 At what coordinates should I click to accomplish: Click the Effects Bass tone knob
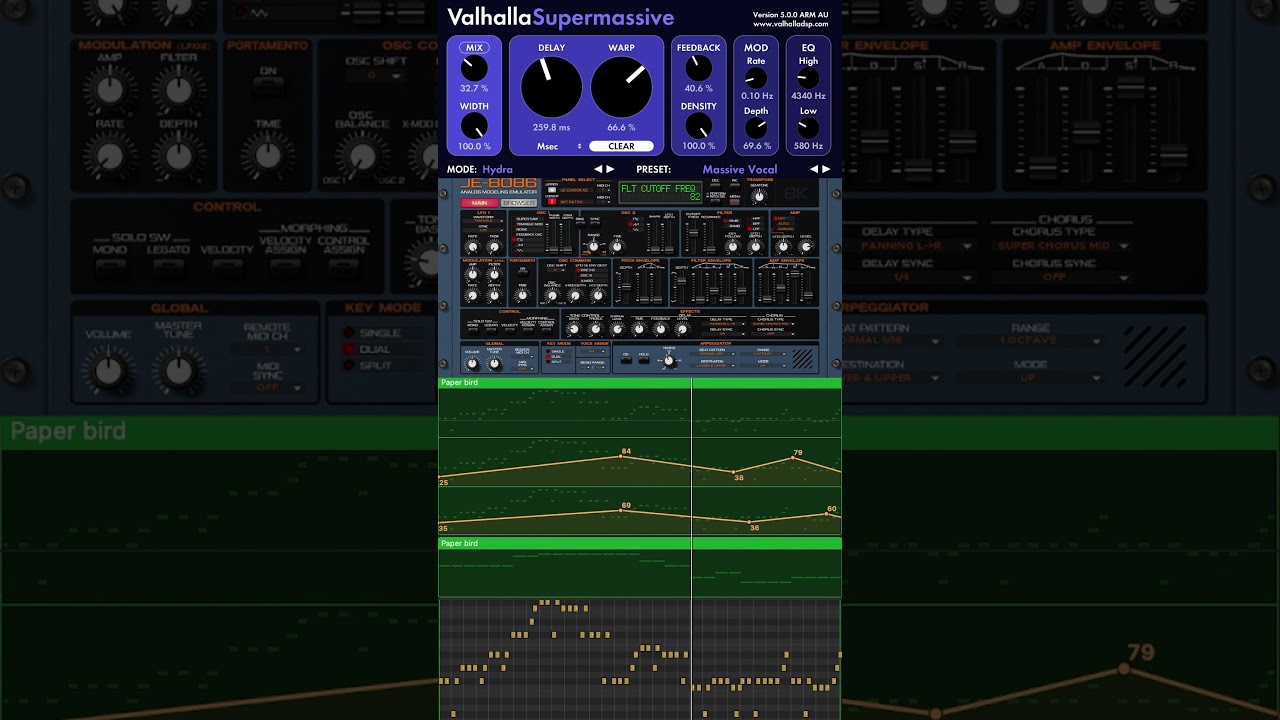574,329
